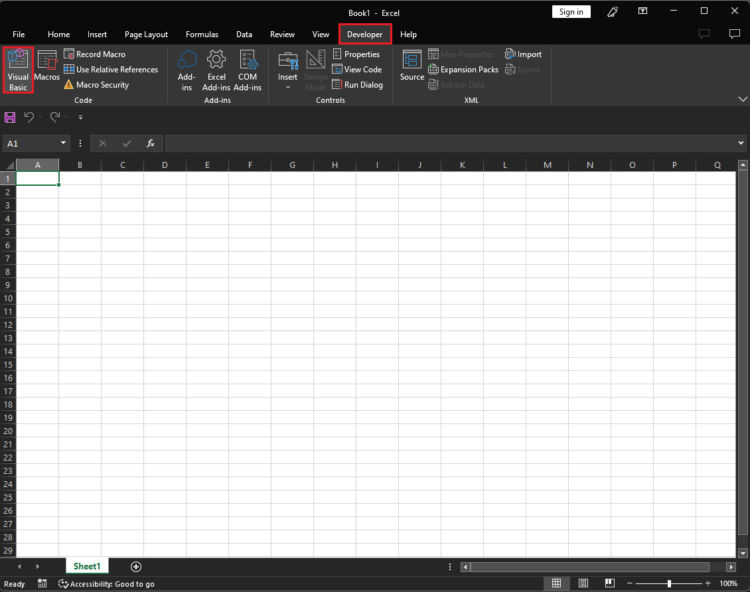750x592 pixels.
Task: Open the Name Box dropdown
Action: tap(63, 143)
